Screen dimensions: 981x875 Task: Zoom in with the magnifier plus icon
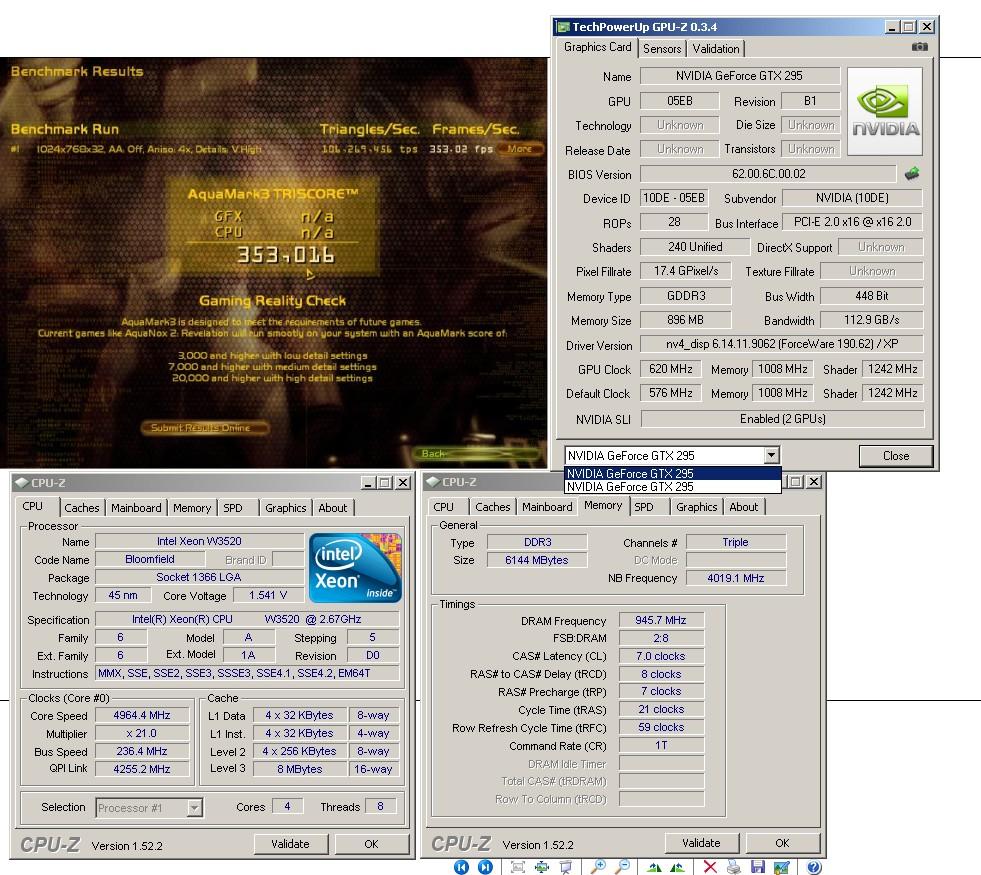tap(598, 867)
